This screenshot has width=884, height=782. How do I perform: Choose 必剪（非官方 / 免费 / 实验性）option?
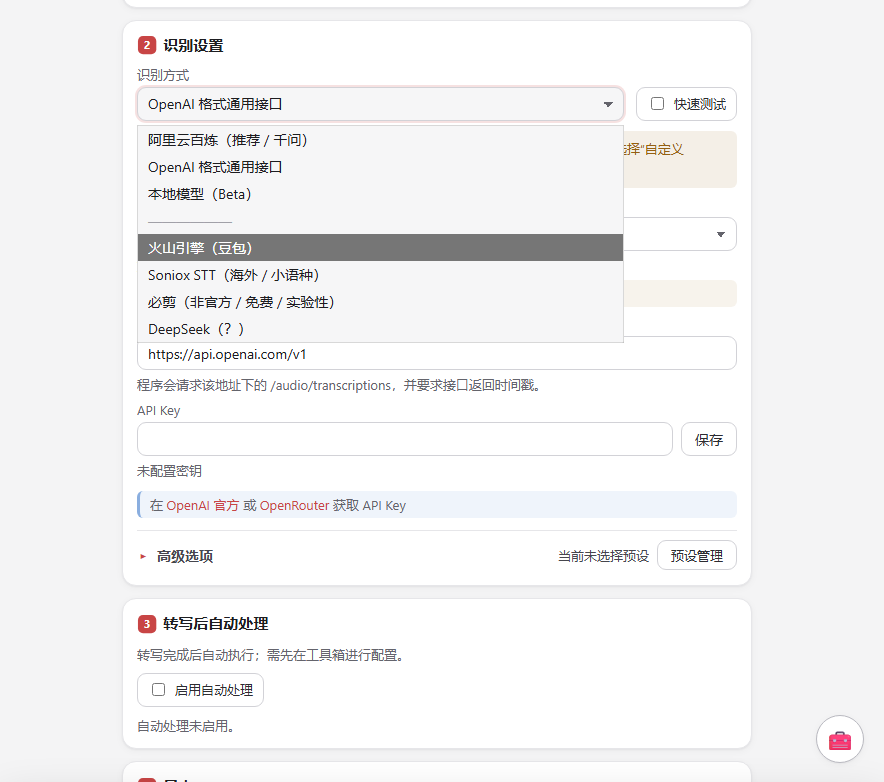click(381, 302)
